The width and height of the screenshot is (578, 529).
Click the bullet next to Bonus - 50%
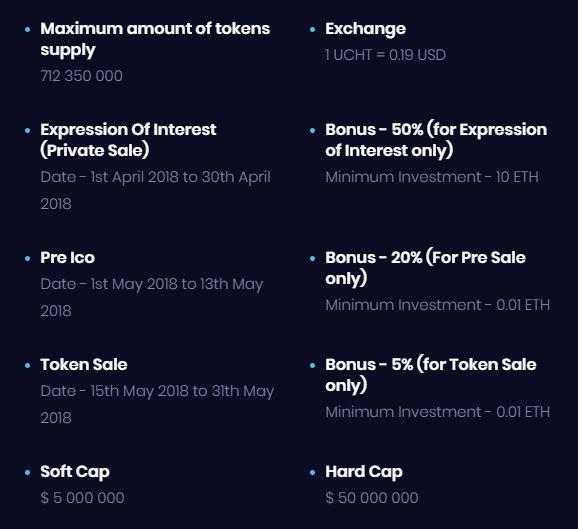click(x=313, y=130)
